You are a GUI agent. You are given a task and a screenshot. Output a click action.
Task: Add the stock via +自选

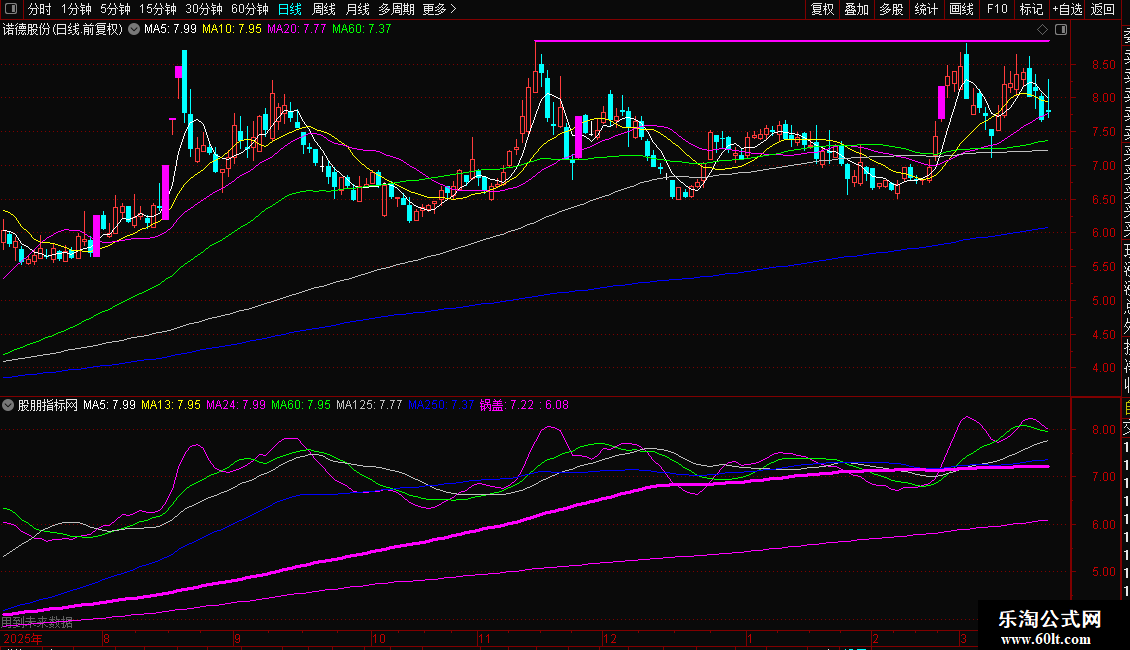[x=1067, y=10]
